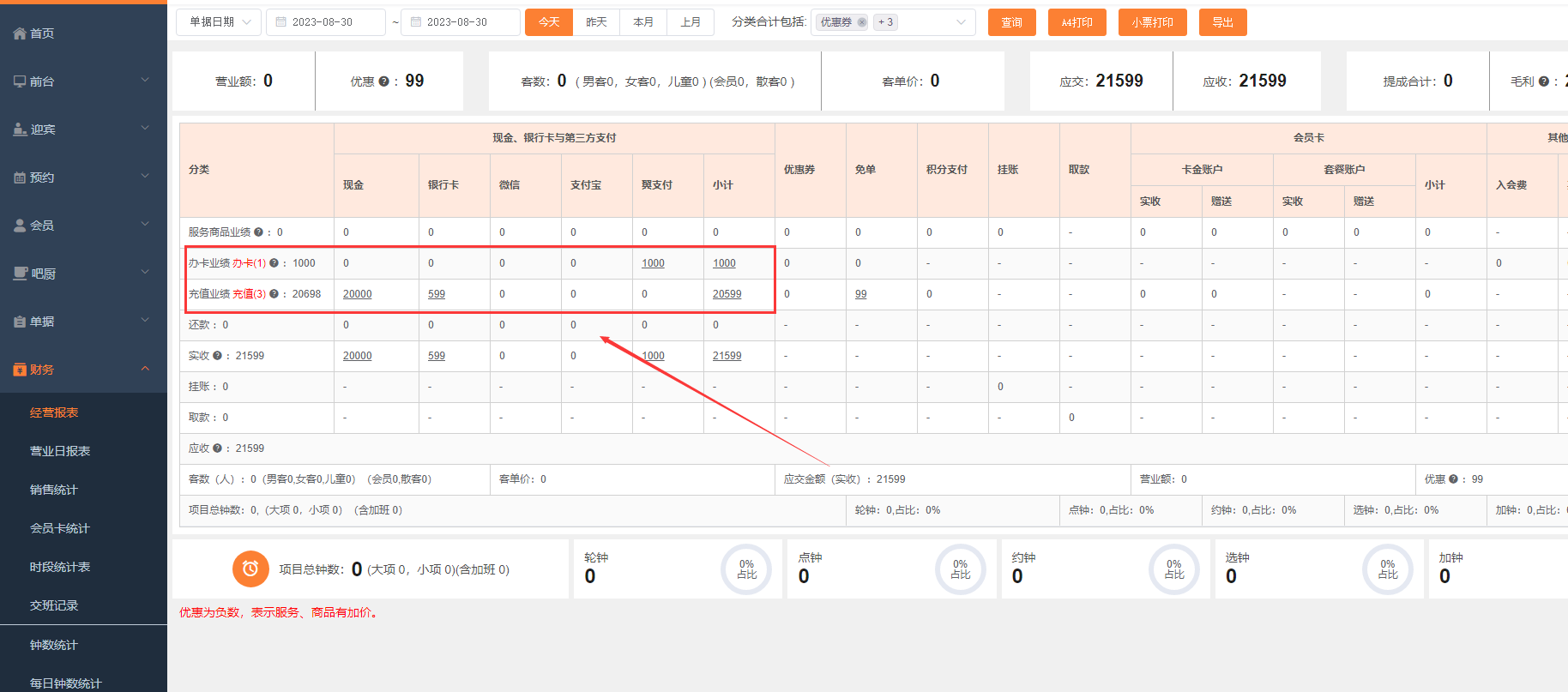
Task: Select the 上月 date filter
Action: tap(691, 22)
